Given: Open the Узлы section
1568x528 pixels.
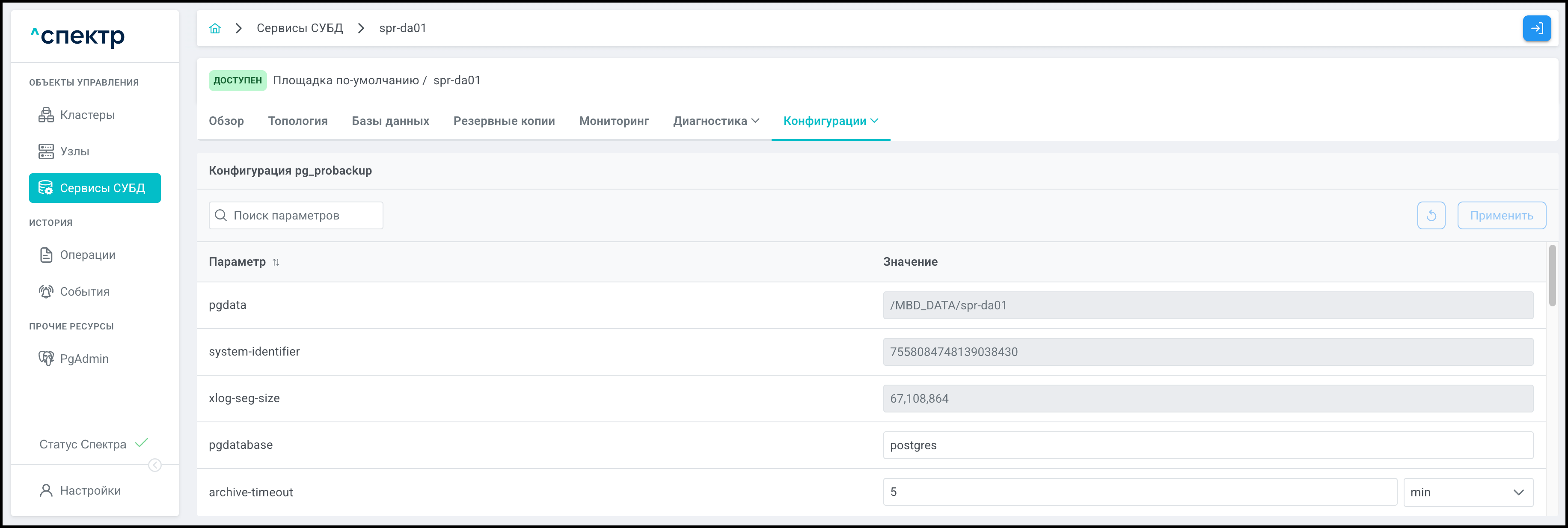Looking at the screenshot, I should (74, 151).
